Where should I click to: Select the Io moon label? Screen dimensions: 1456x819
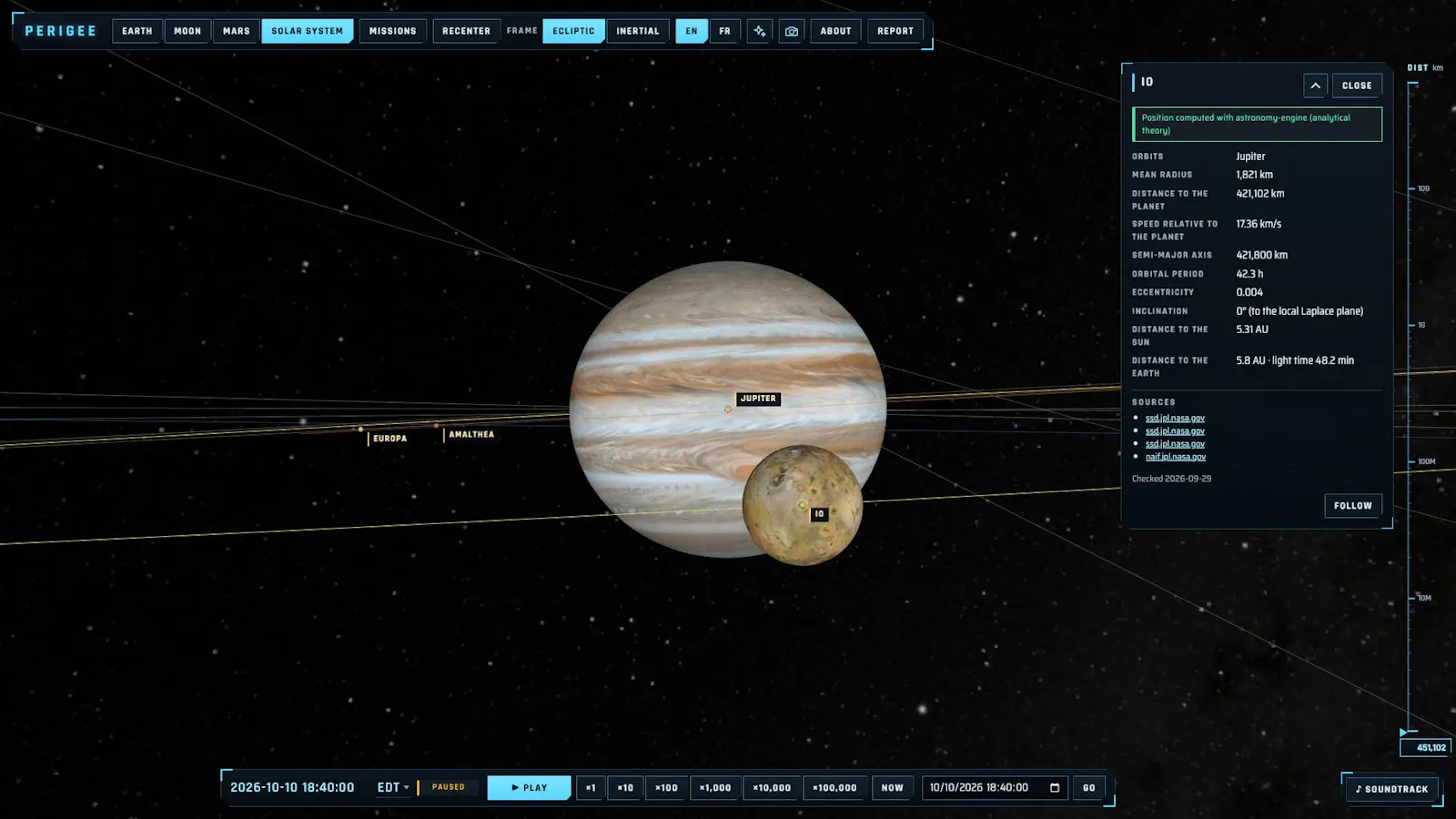[819, 514]
